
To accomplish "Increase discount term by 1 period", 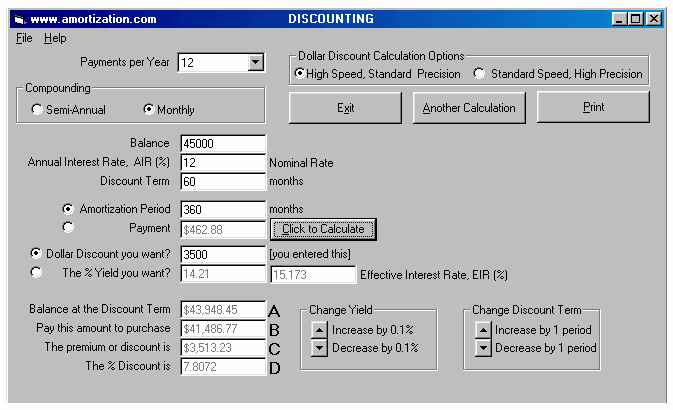I will tap(482, 329).
